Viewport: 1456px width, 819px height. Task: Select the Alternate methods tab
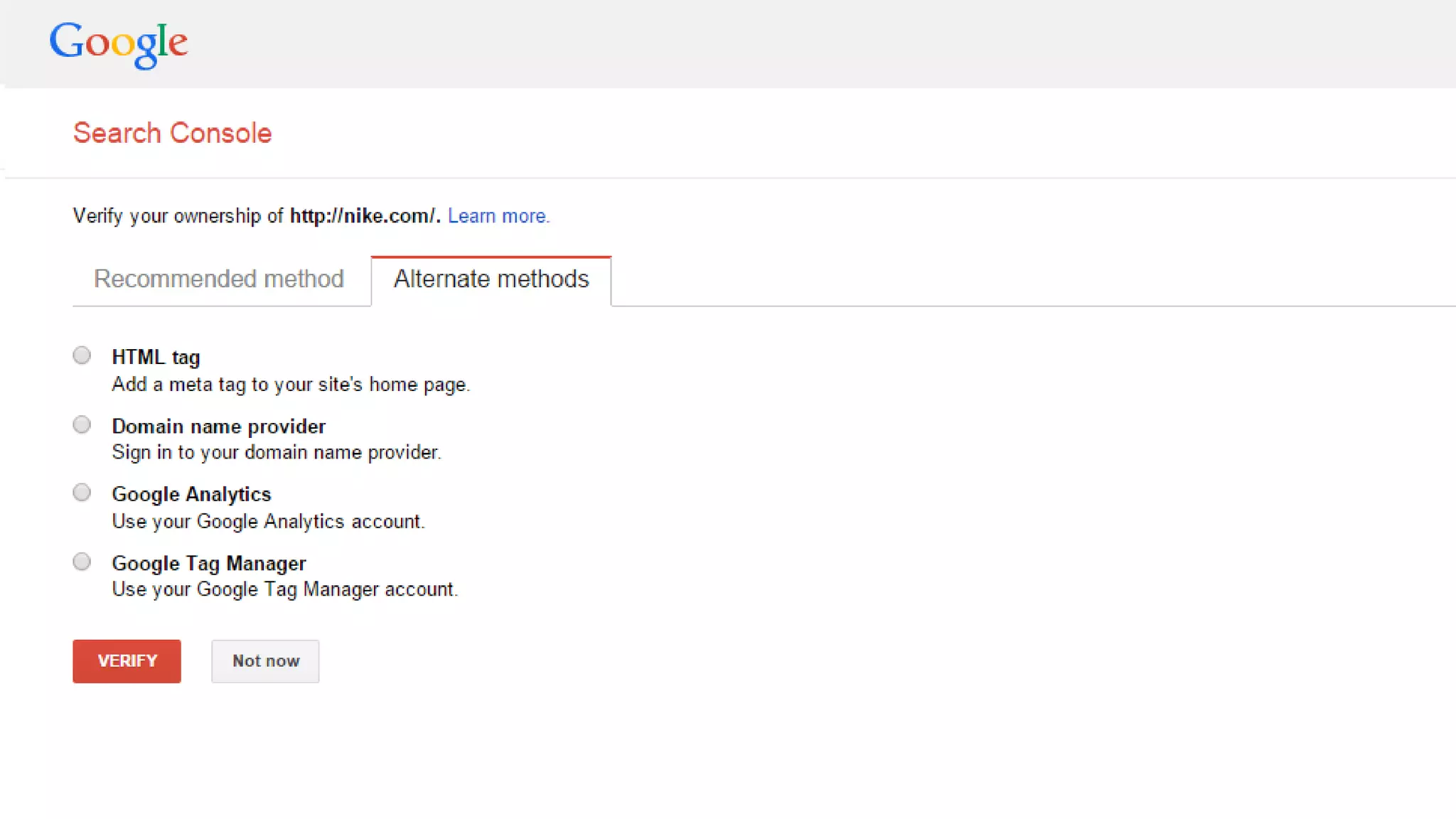point(491,279)
